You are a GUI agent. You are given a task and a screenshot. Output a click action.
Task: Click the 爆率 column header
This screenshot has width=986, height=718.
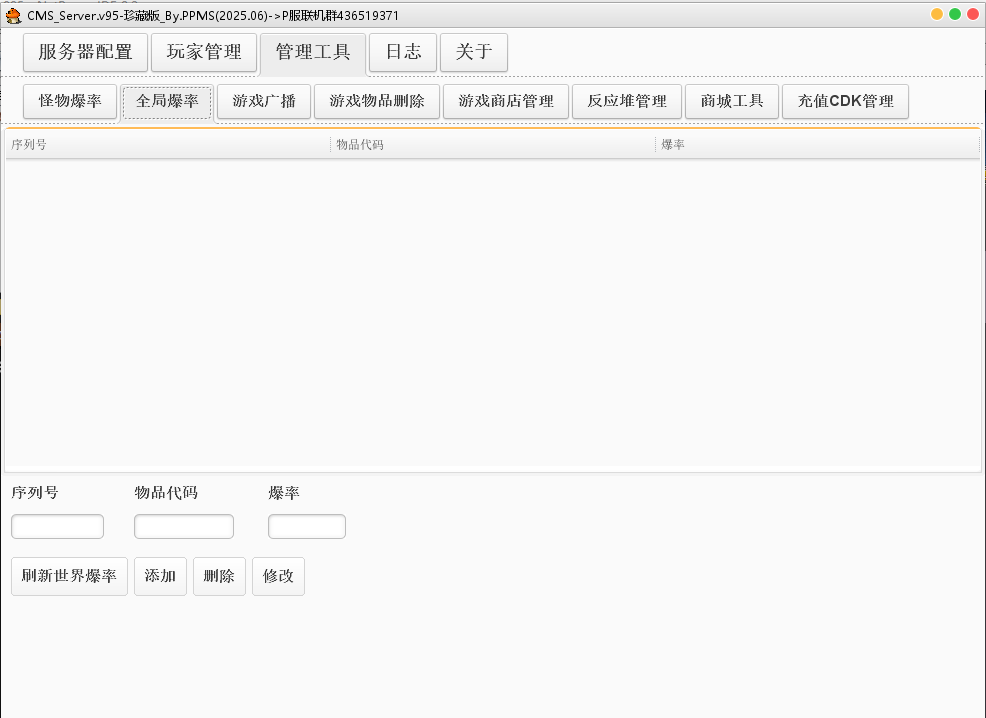coord(817,145)
